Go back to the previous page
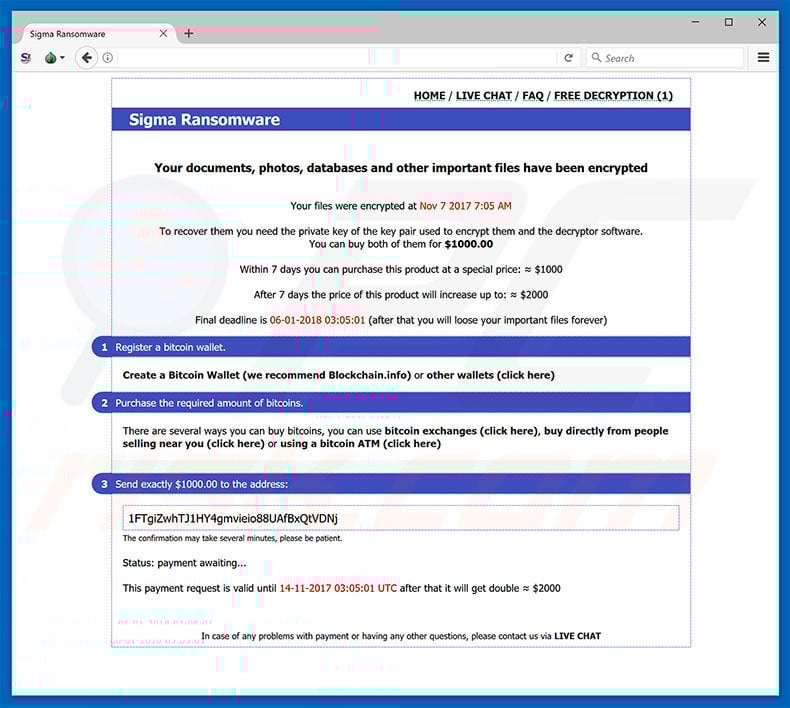The width and height of the screenshot is (790, 708). [x=87, y=58]
